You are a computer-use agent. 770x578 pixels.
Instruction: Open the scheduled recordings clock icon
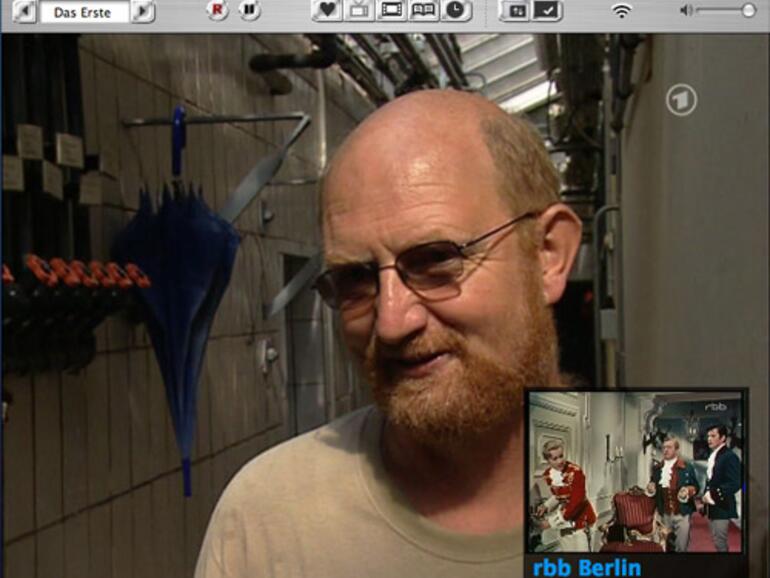pos(456,10)
